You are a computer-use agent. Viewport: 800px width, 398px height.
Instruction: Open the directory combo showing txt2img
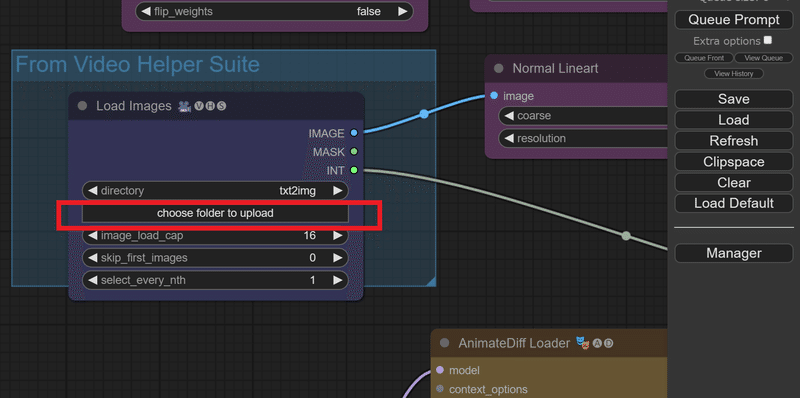tap(215, 191)
